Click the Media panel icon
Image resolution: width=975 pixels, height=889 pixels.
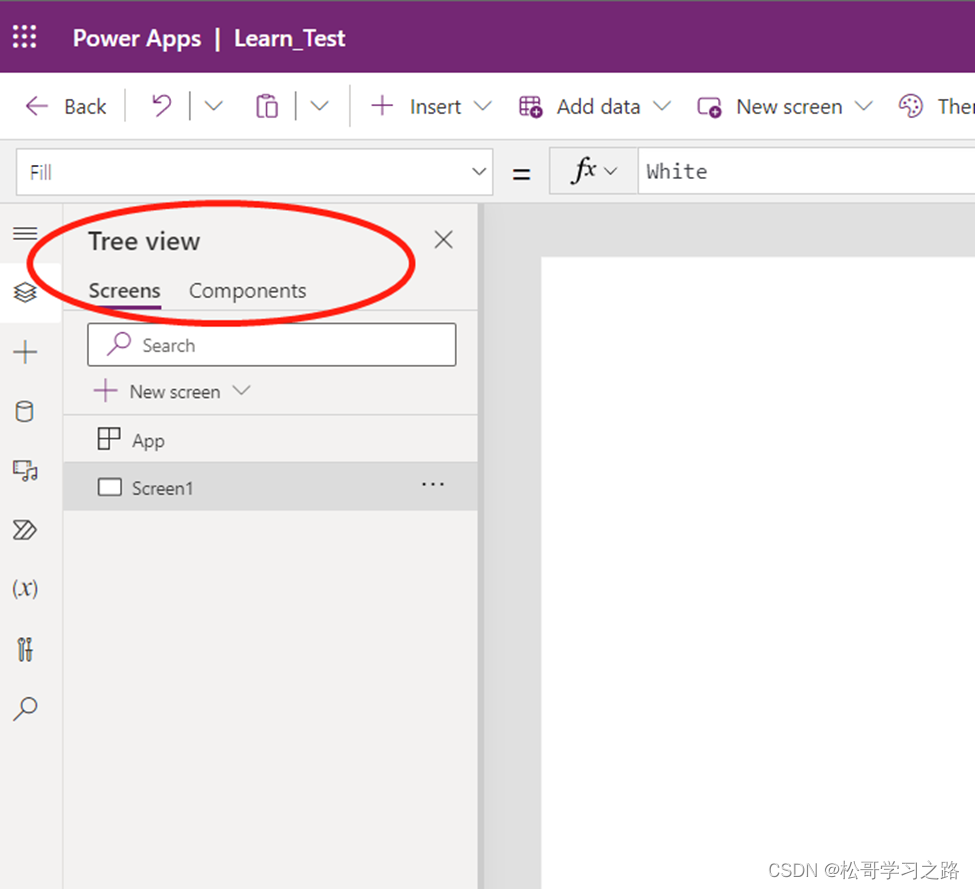click(24, 470)
